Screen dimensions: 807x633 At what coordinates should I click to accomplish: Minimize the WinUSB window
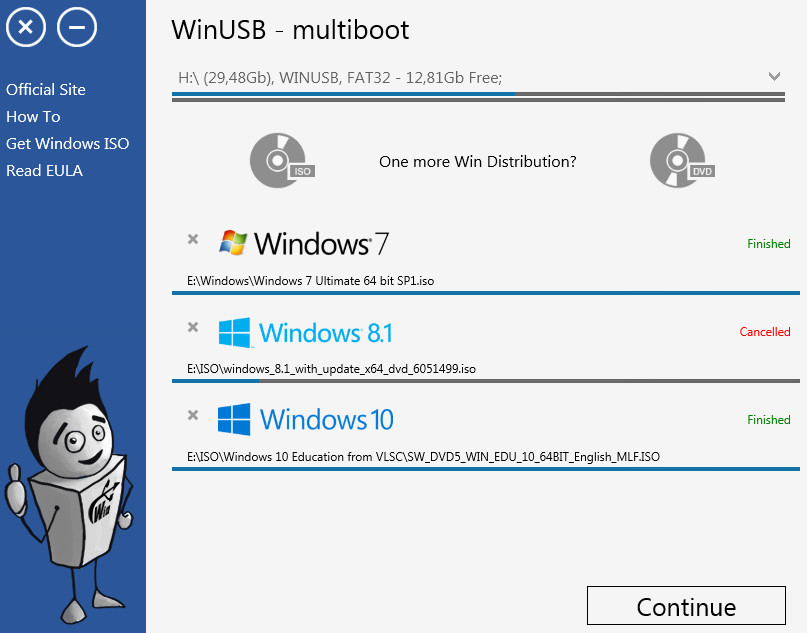click(x=77, y=27)
